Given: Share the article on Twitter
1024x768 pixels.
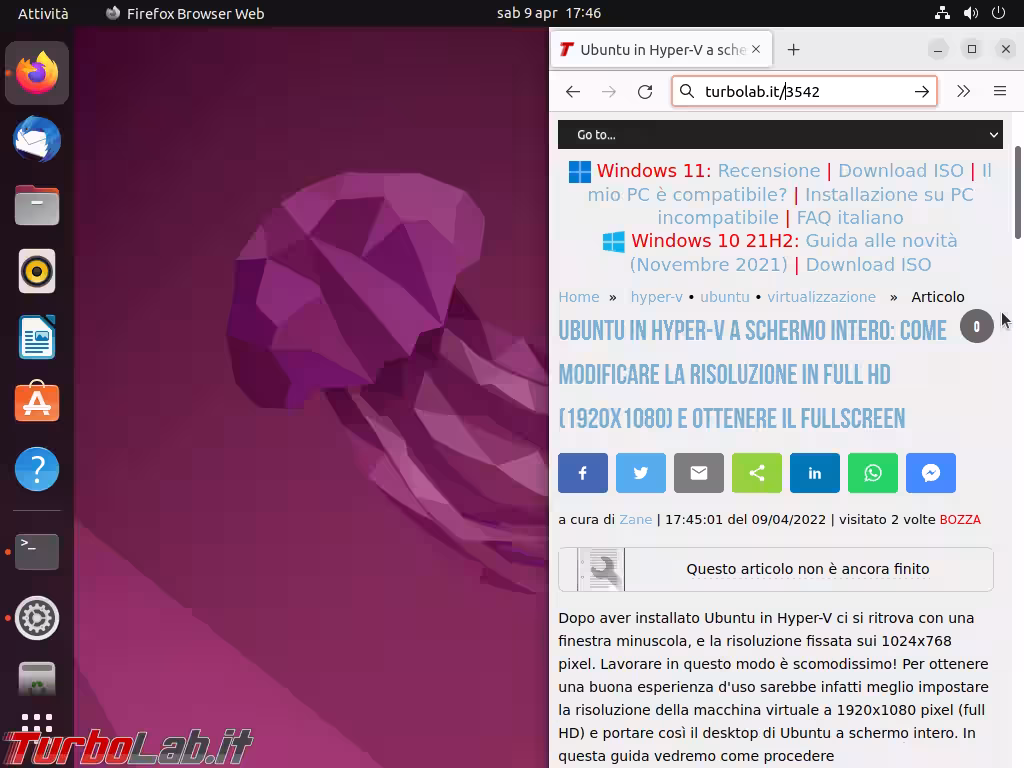Looking at the screenshot, I should click(641, 473).
